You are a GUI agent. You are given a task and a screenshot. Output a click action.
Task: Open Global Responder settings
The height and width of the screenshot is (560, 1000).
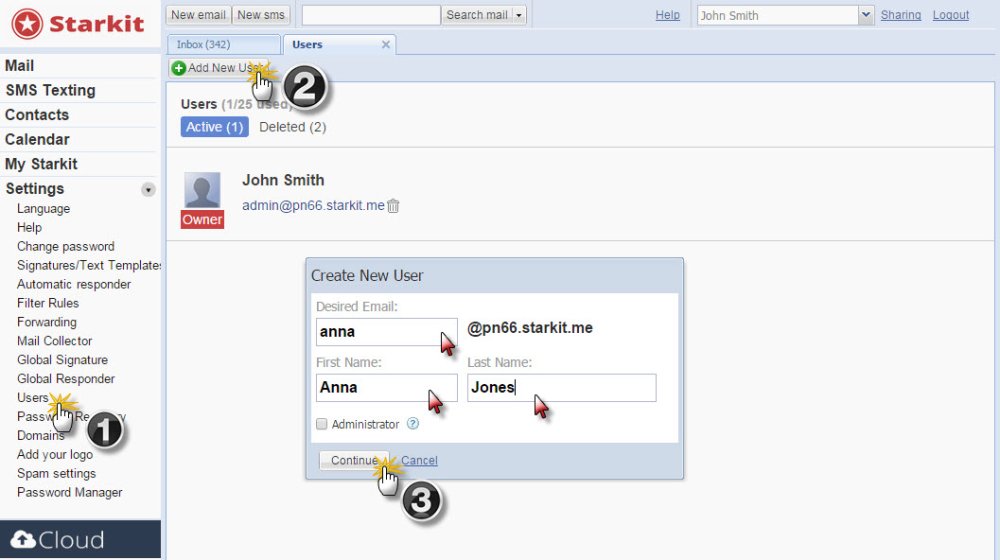coord(66,379)
